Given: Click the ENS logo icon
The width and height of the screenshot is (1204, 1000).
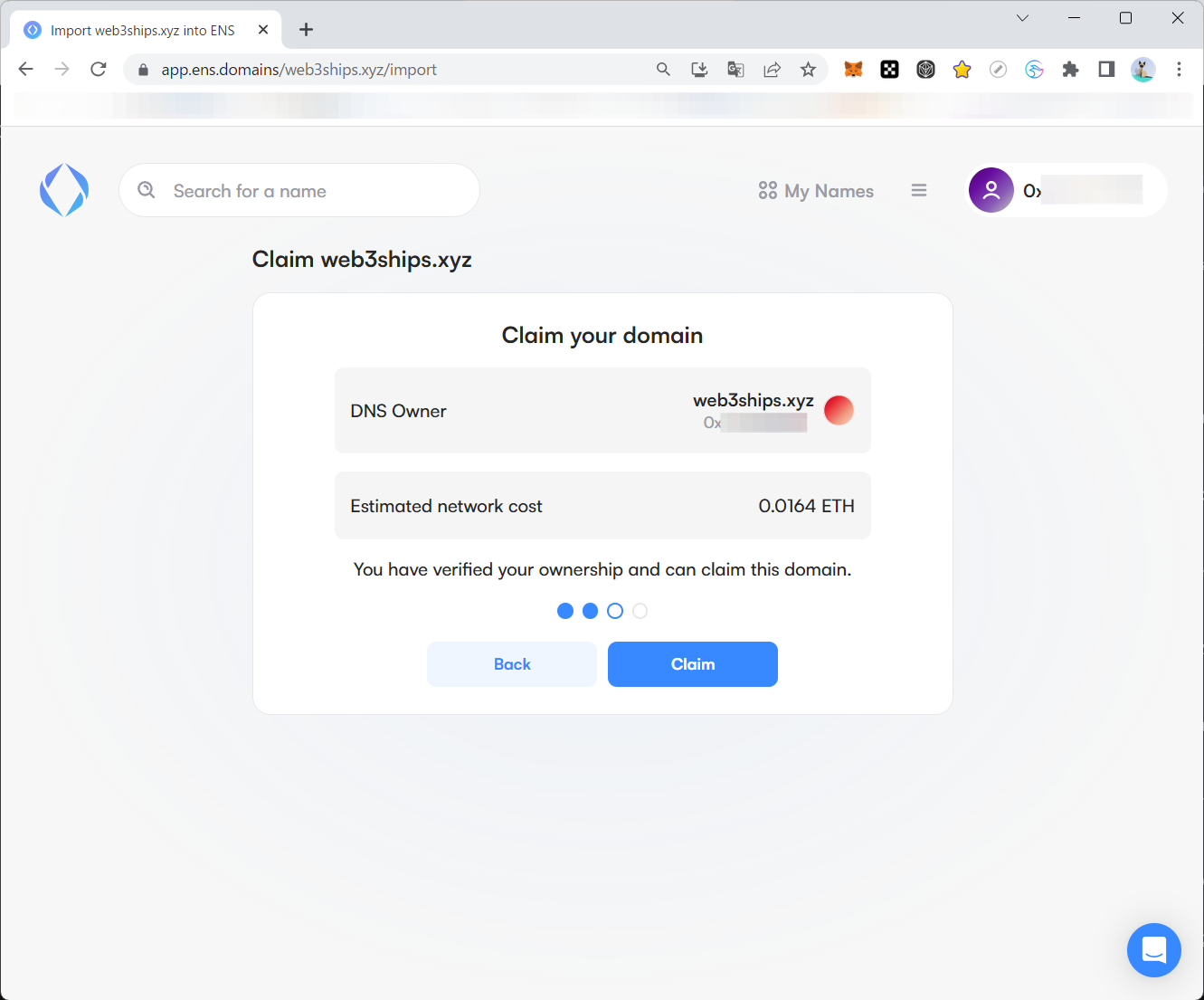Looking at the screenshot, I should pos(64,190).
